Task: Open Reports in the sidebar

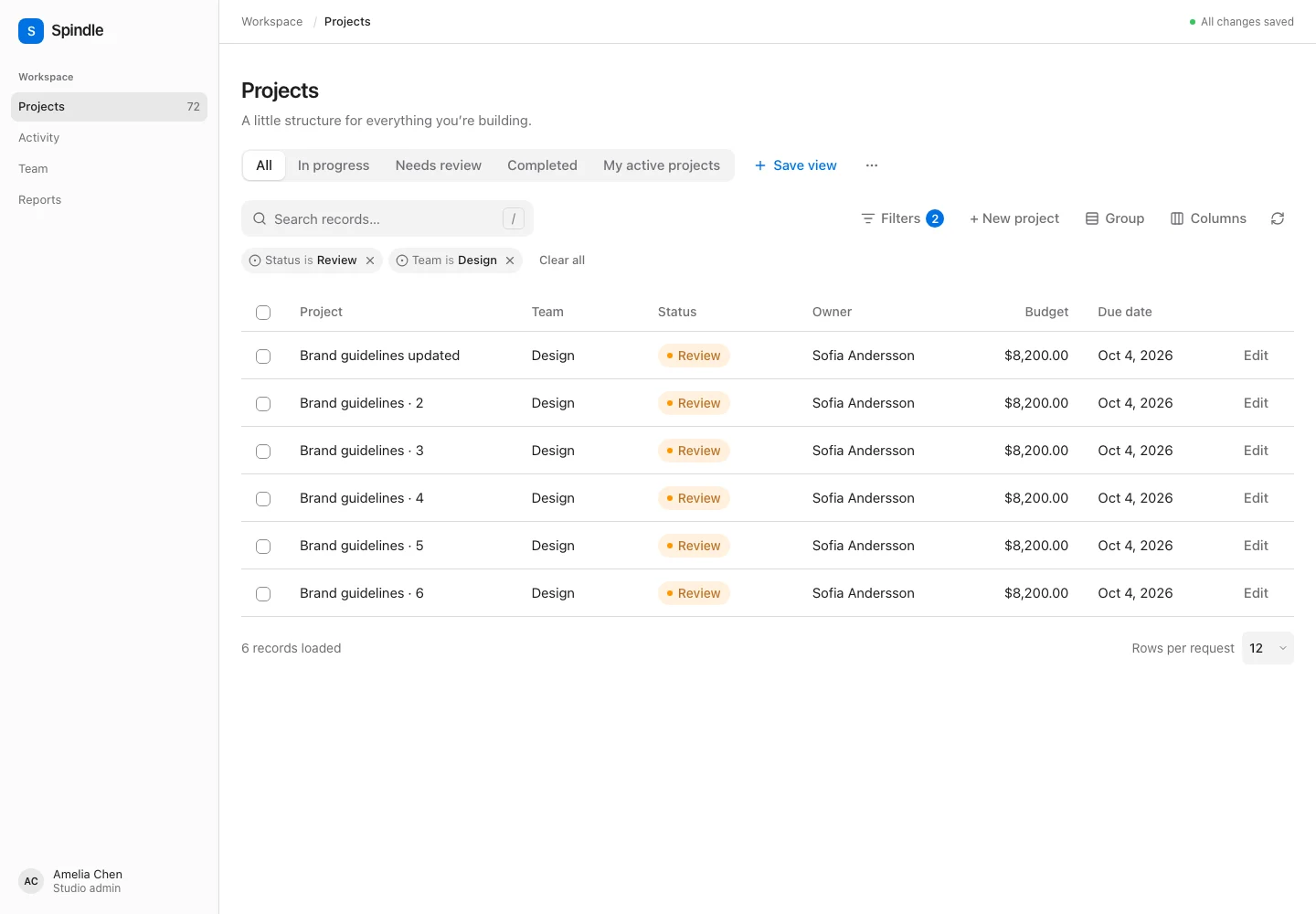Action: [x=110, y=200]
